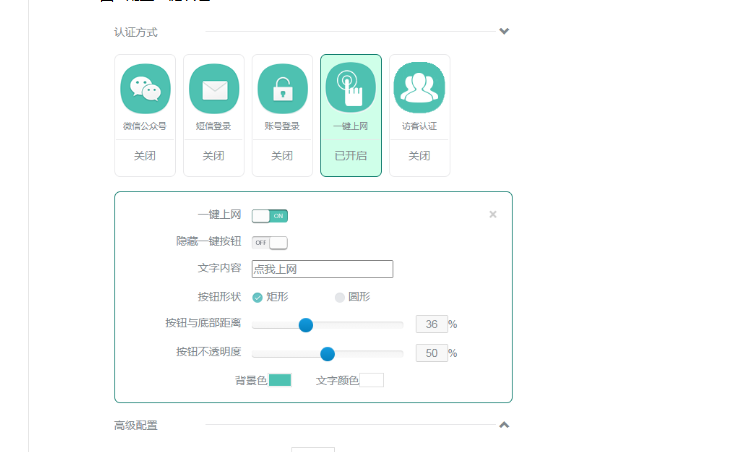Select the 账号登录 padlock icon
This screenshot has height=452, width=732.
pyautogui.click(x=282, y=89)
